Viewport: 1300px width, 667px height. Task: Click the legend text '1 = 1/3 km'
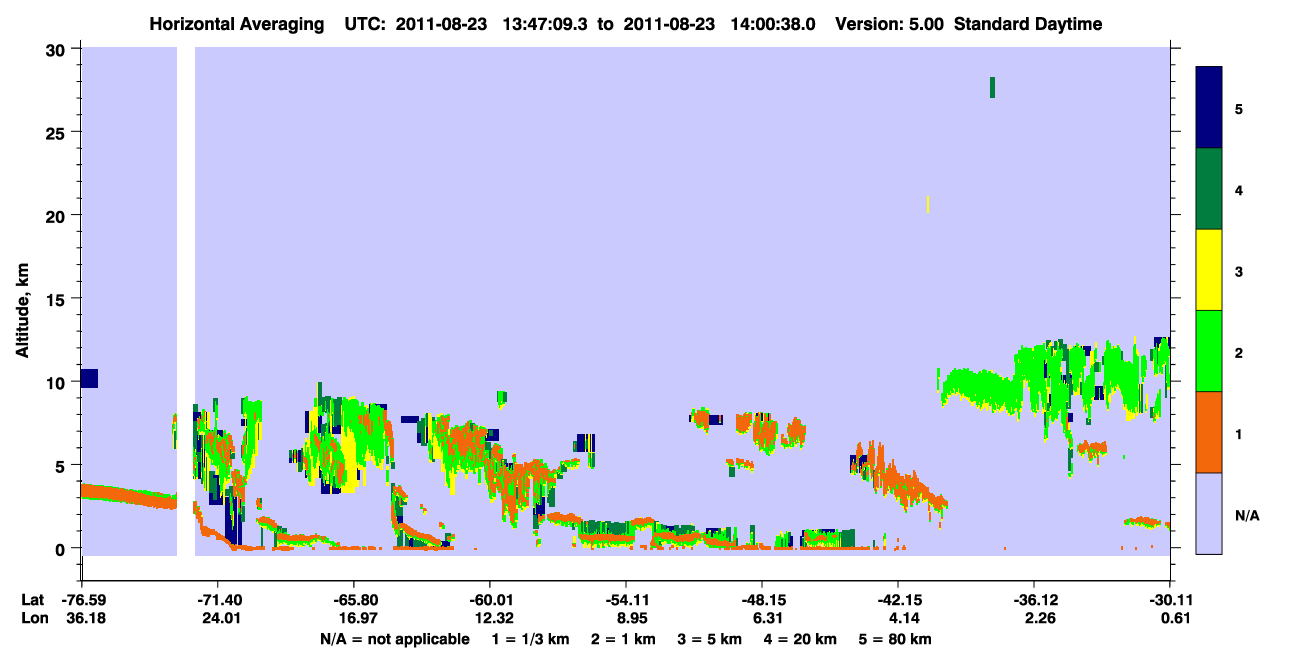pyautogui.click(x=531, y=639)
